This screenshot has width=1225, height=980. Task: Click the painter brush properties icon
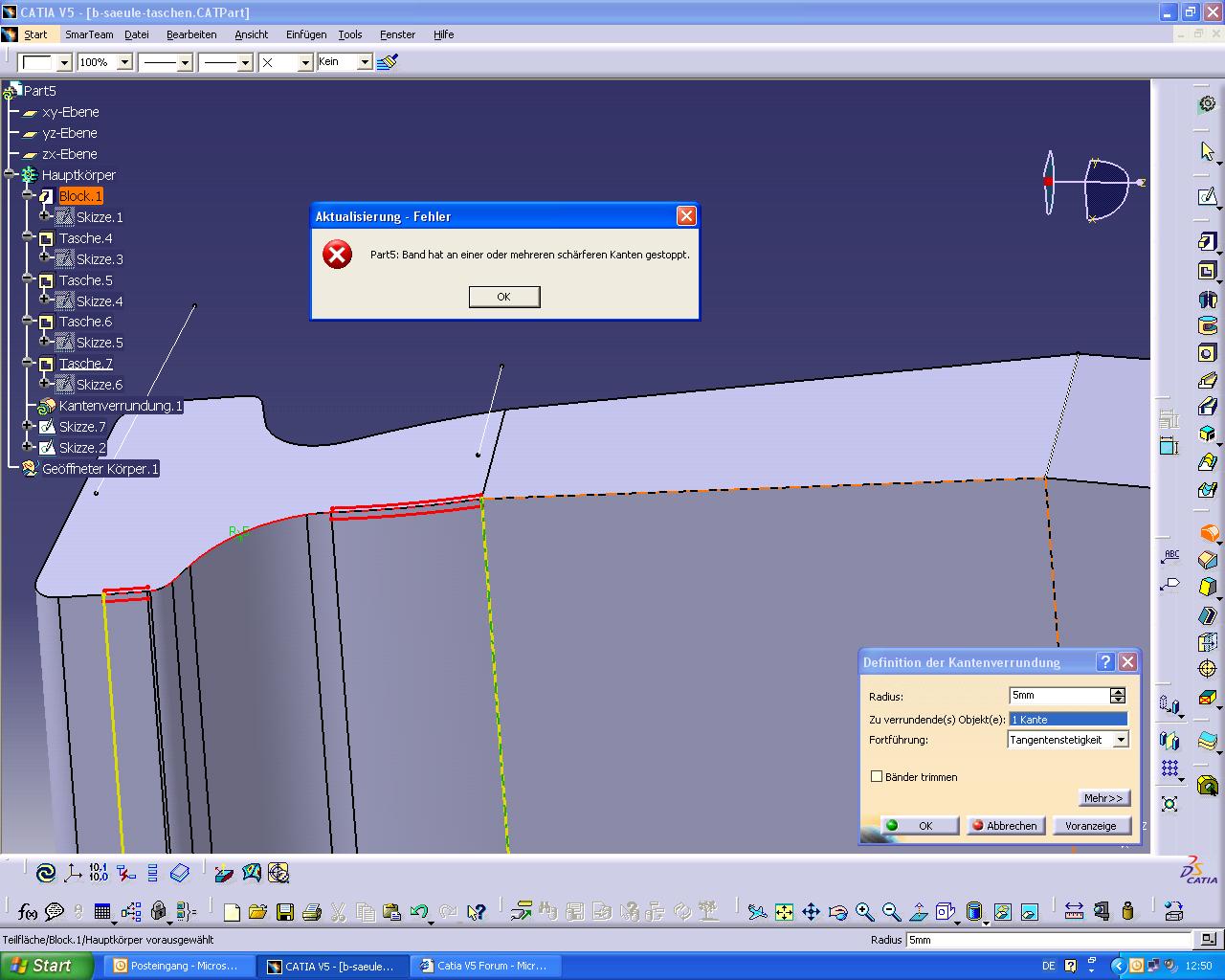click(387, 62)
